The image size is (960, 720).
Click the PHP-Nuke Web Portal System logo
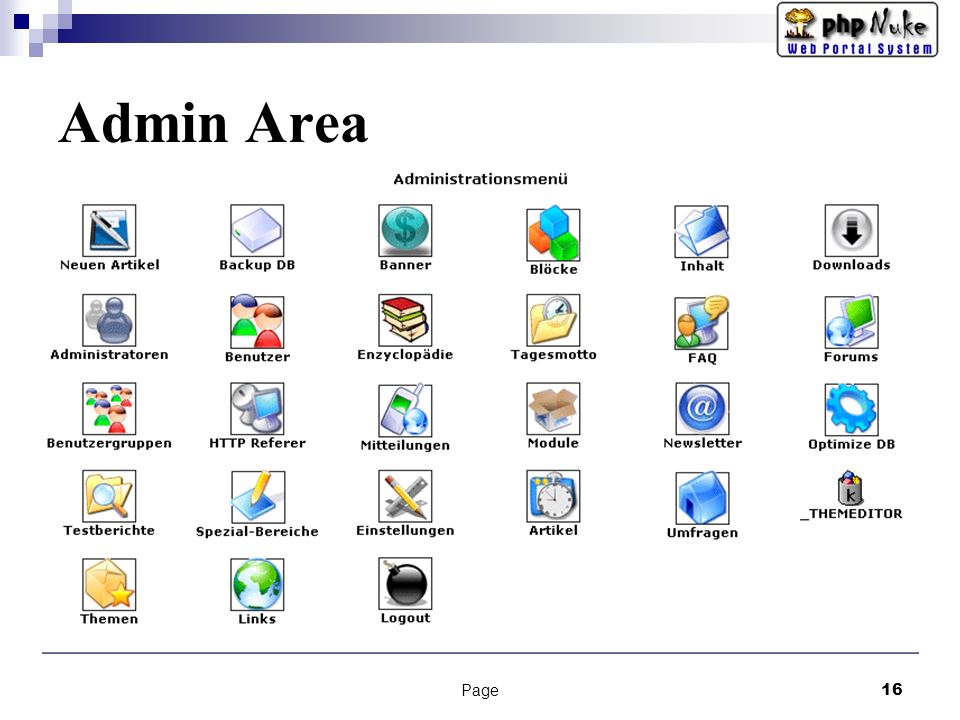point(857,29)
